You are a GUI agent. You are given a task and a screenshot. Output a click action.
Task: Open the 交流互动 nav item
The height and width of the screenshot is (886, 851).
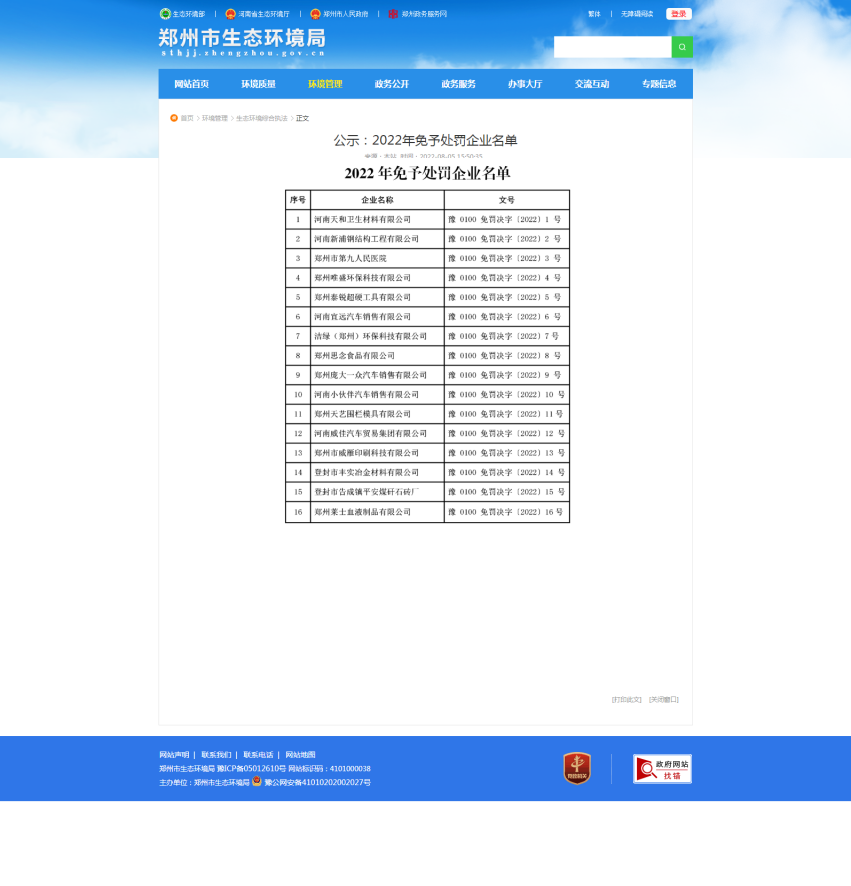click(592, 84)
